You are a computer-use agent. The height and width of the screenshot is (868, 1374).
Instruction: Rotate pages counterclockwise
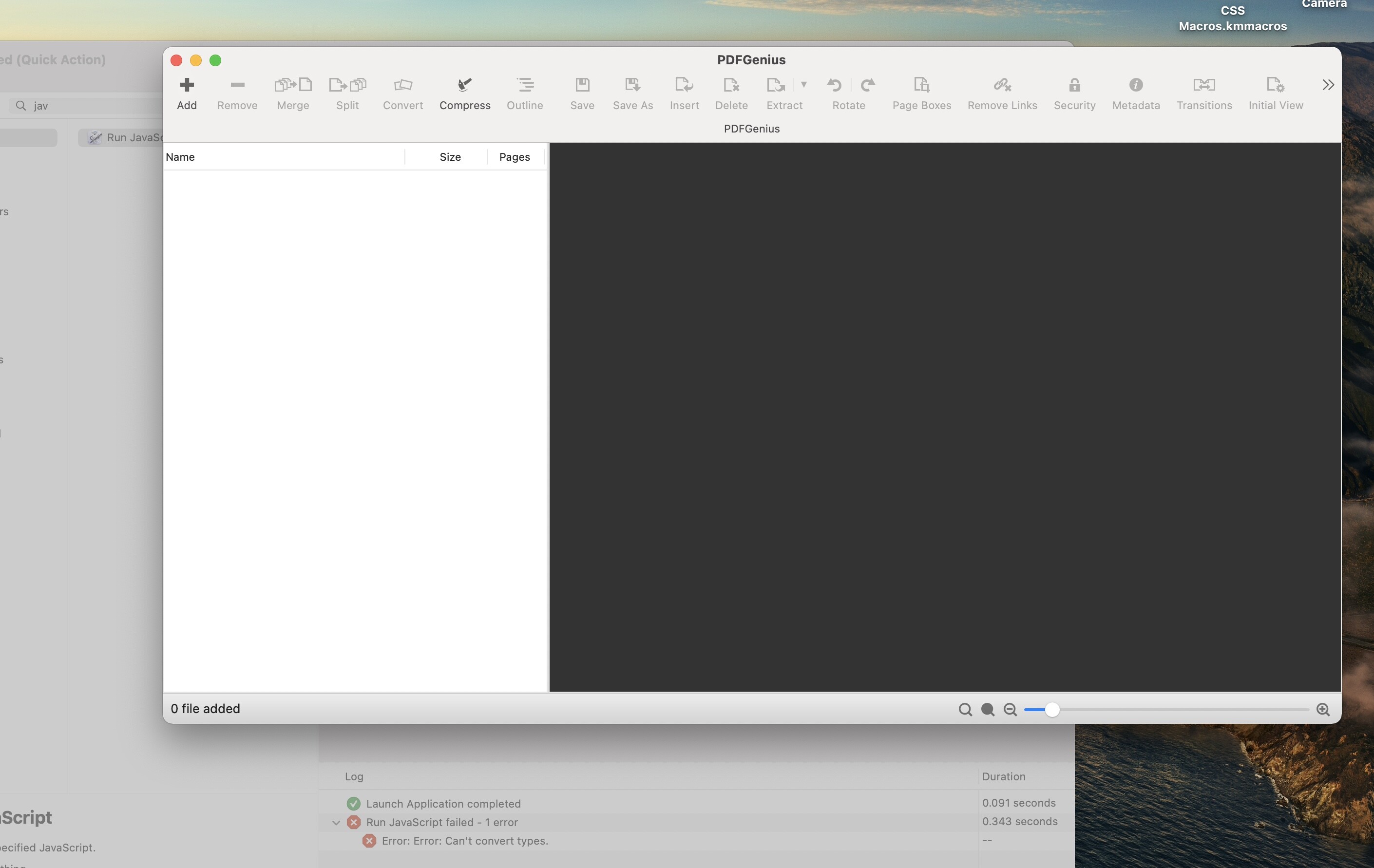tap(834, 86)
